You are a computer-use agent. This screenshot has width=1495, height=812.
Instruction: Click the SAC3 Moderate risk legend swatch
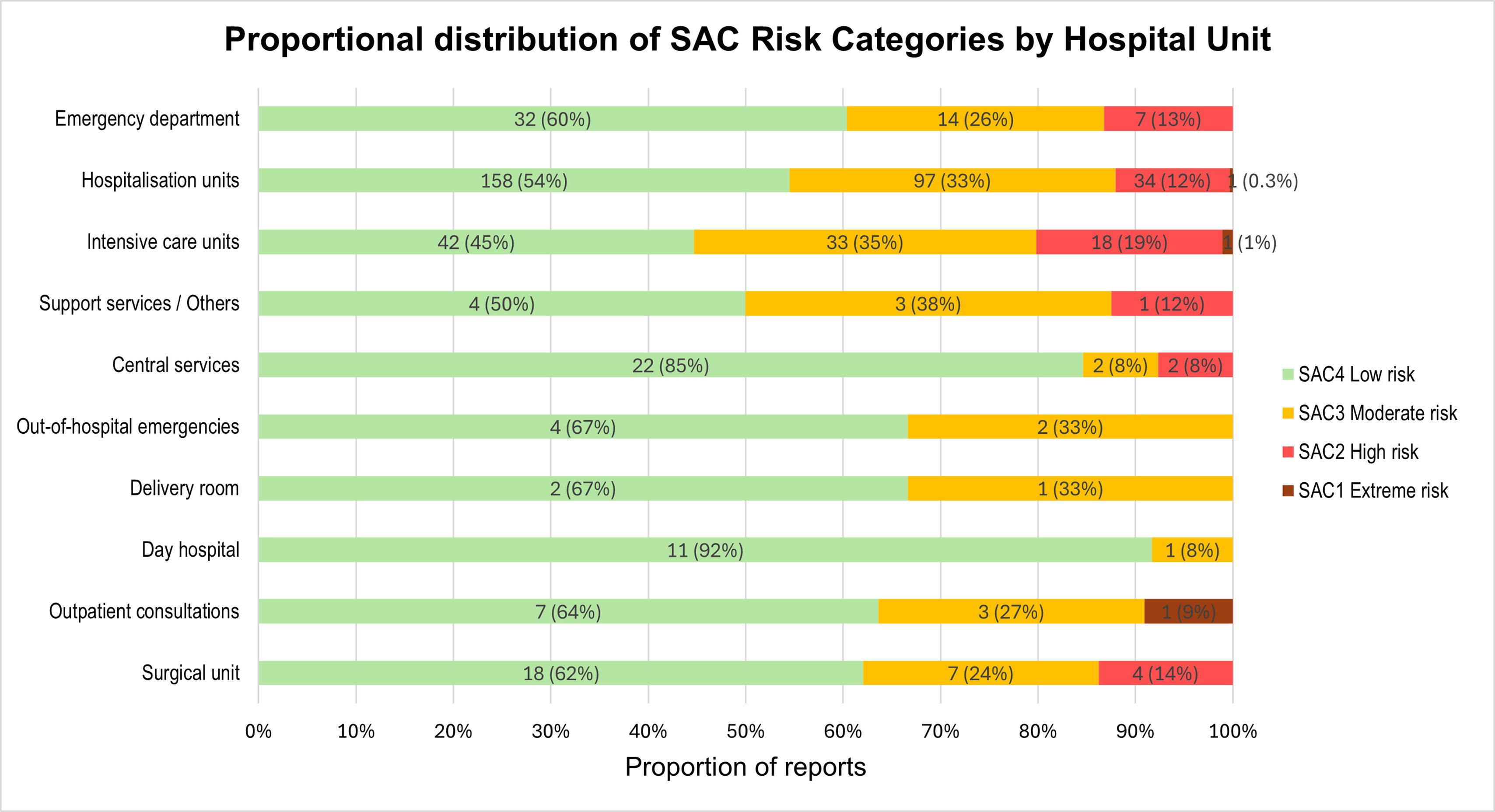[x=1288, y=413]
